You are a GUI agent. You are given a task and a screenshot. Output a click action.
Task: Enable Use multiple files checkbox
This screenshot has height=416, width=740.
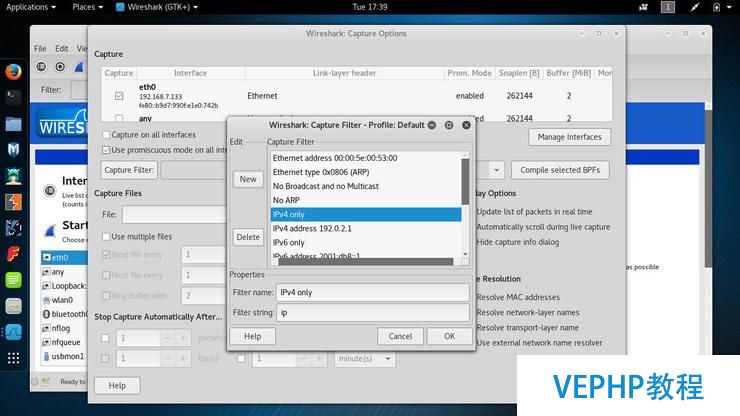pyautogui.click(x=106, y=237)
